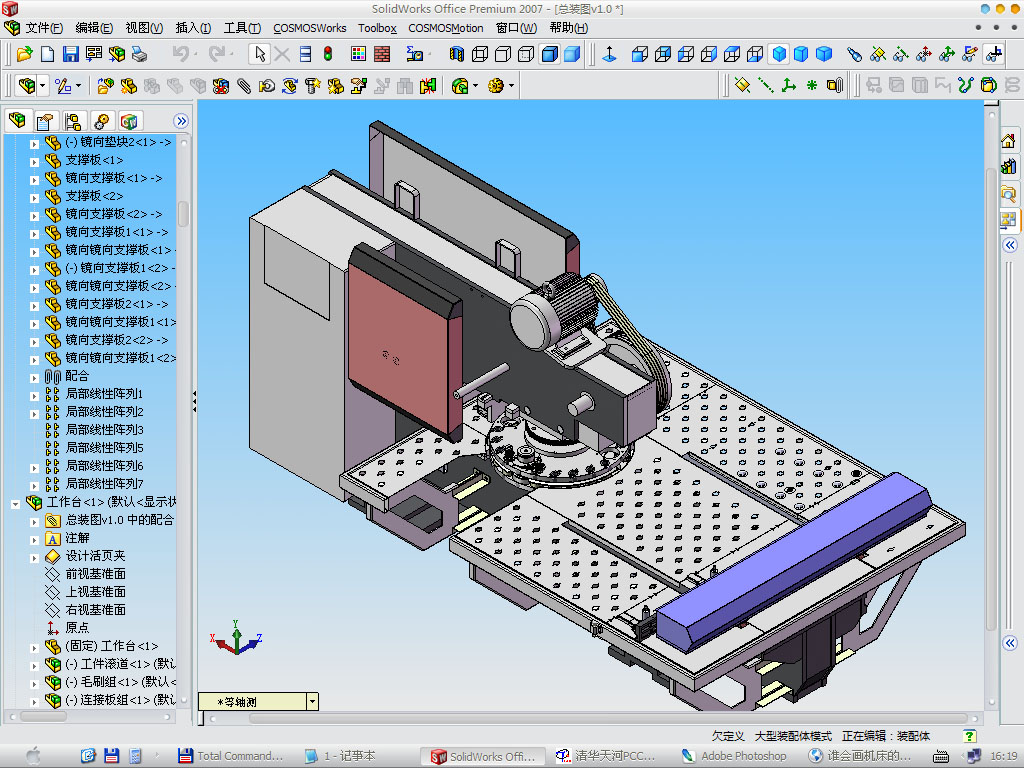Expand the manager pane double-arrow button

181,121
